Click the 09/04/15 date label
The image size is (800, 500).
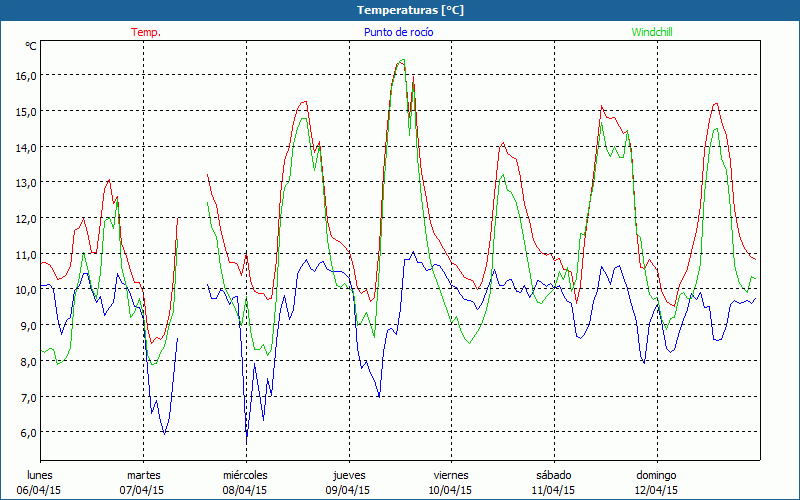pyautogui.click(x=347, y=490)
